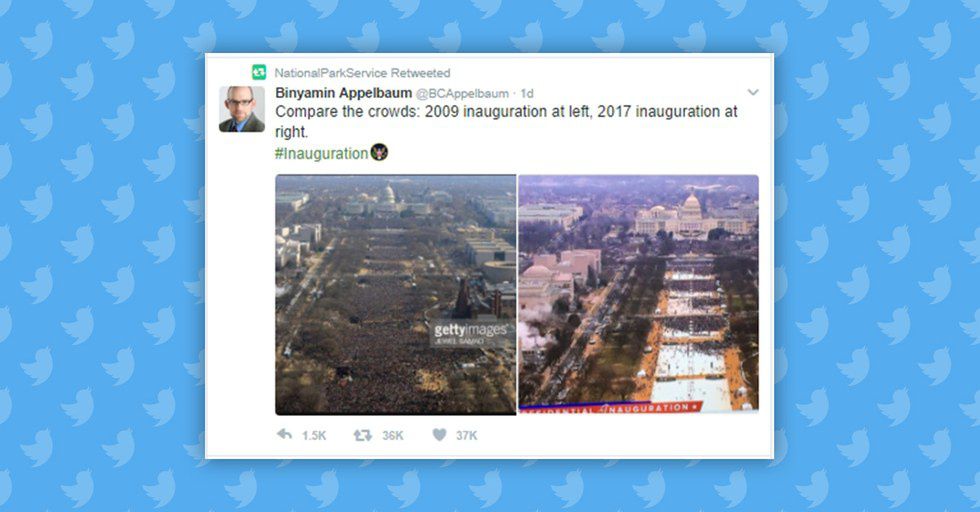Click the reply arrow icon

(x=284, y=434)
